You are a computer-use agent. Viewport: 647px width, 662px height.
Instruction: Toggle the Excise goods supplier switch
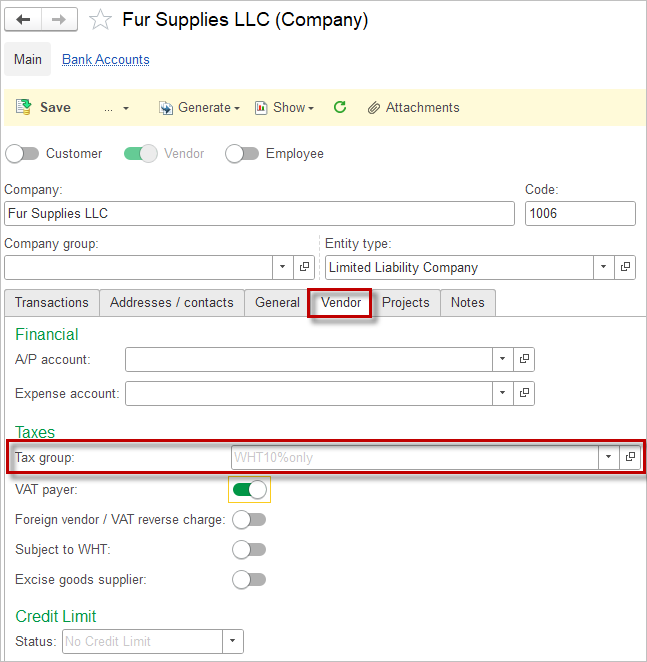pyautogui.click(x=249, y=579)
